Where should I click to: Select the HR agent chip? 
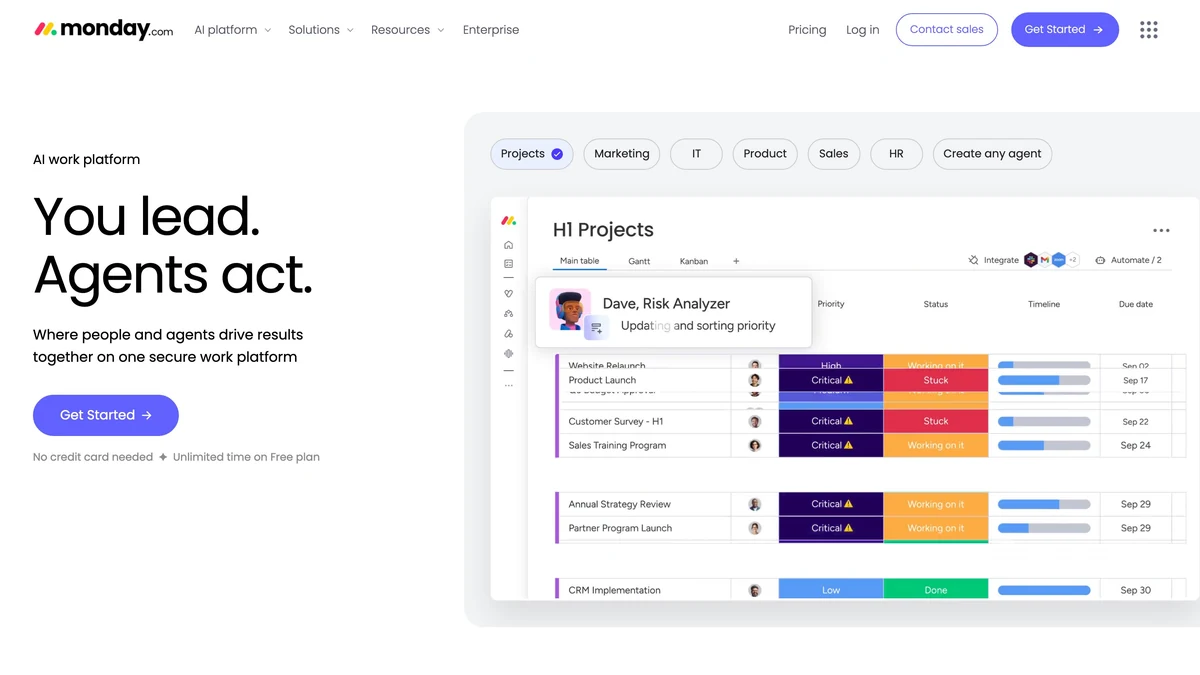tap(896, 154)
